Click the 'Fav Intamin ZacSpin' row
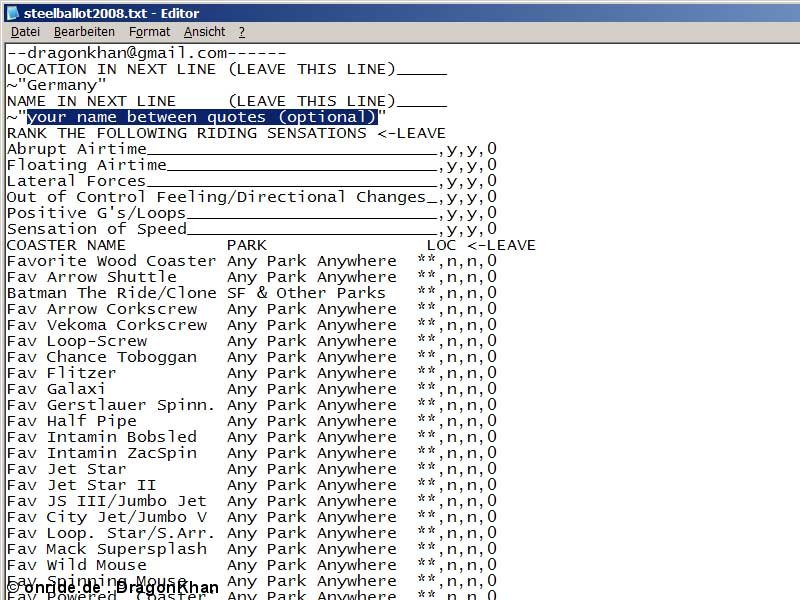800x600 pixels. 252,453
